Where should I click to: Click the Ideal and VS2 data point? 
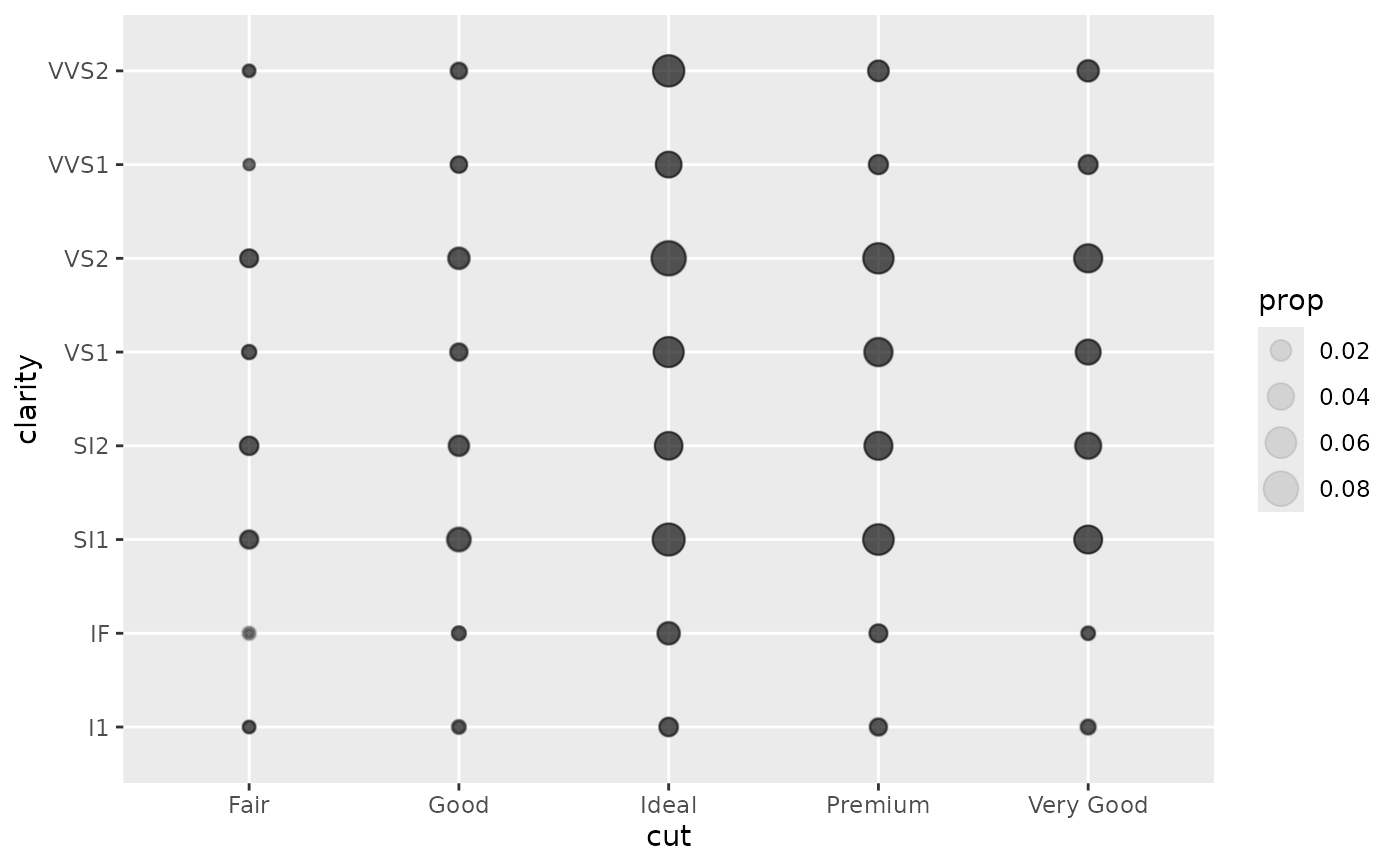pyautogui.click(x=668, y=258)
